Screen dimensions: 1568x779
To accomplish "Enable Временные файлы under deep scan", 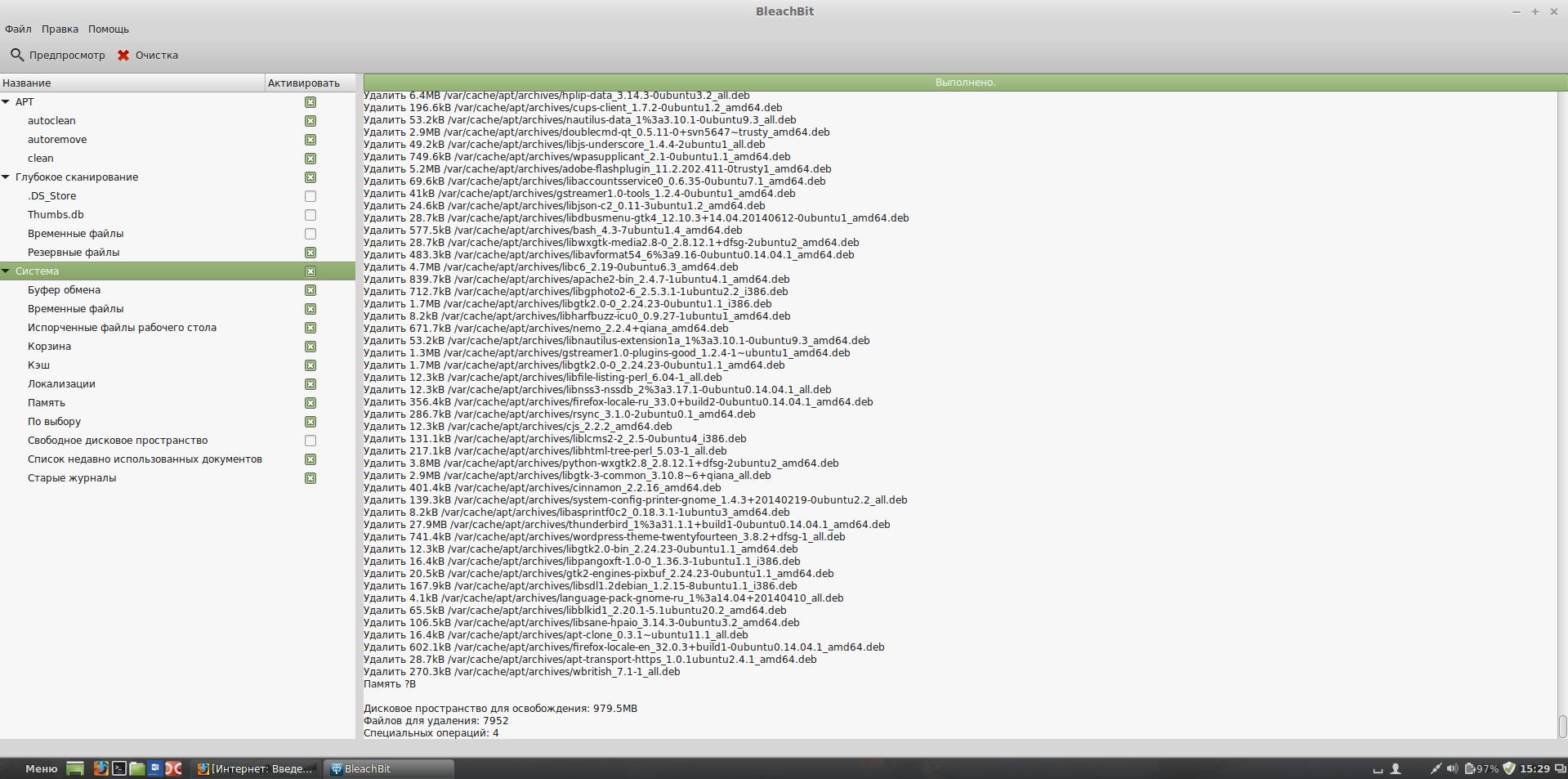I will click(310, 234).
